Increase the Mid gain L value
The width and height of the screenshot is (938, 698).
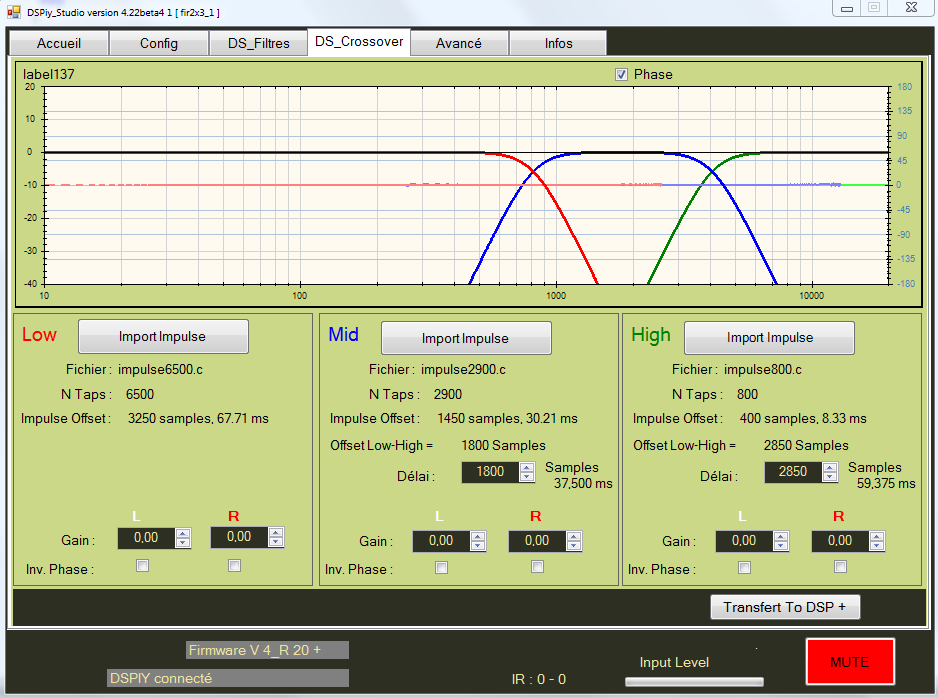478,536
